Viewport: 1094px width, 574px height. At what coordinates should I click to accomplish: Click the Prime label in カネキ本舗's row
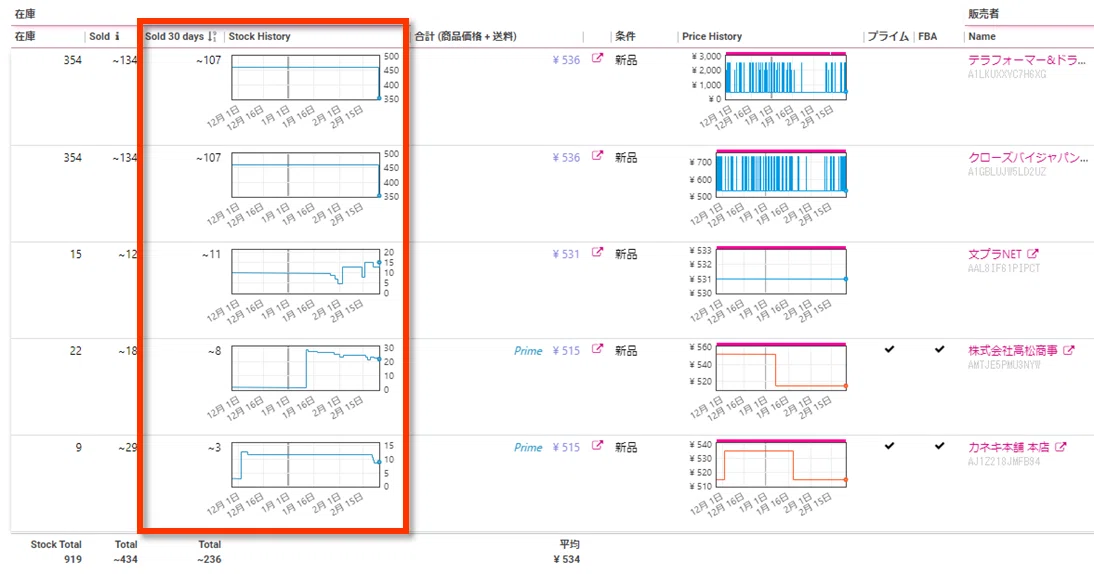(x=528, y=447)
